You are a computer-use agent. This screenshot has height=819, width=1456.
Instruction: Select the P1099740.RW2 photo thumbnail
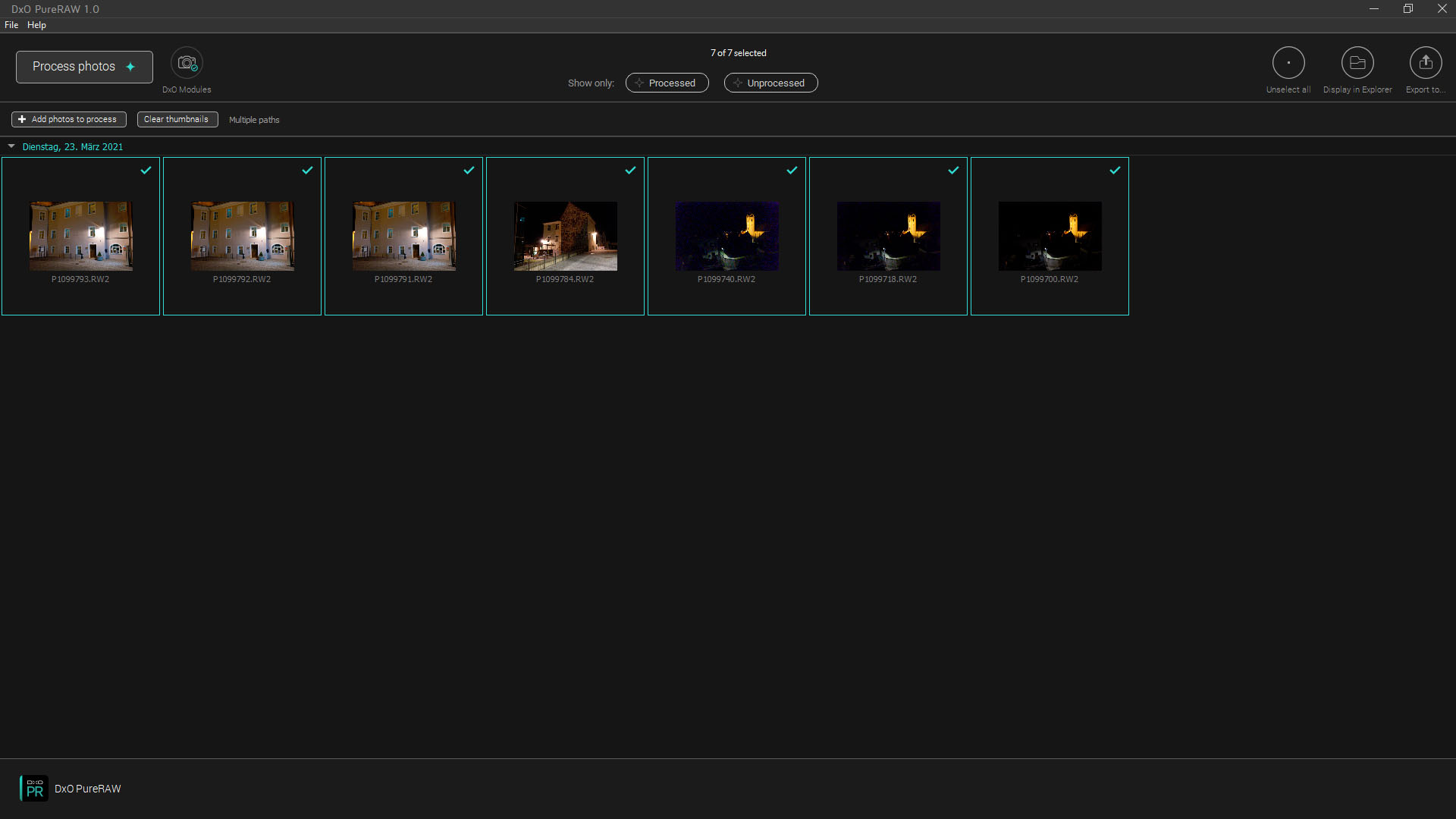(x=726, y=236)
